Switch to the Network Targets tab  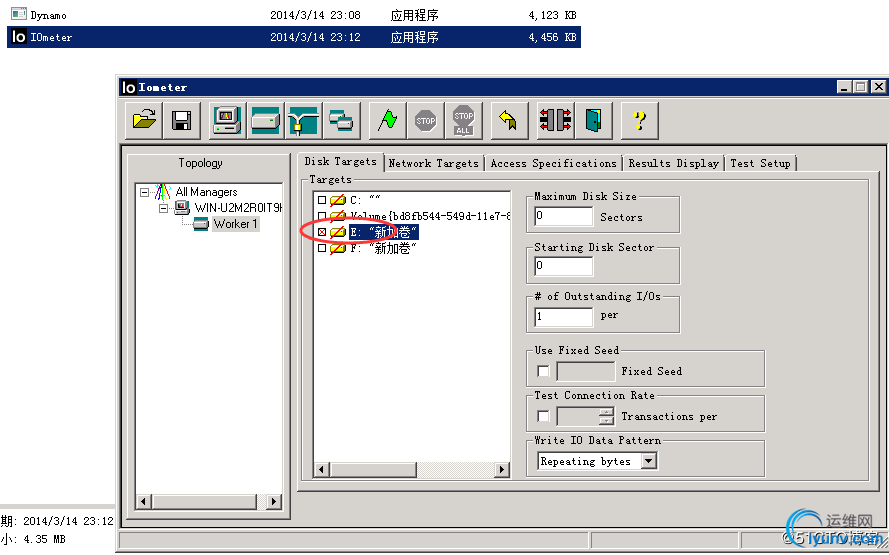pyautogui.click(x=434, y=163)
